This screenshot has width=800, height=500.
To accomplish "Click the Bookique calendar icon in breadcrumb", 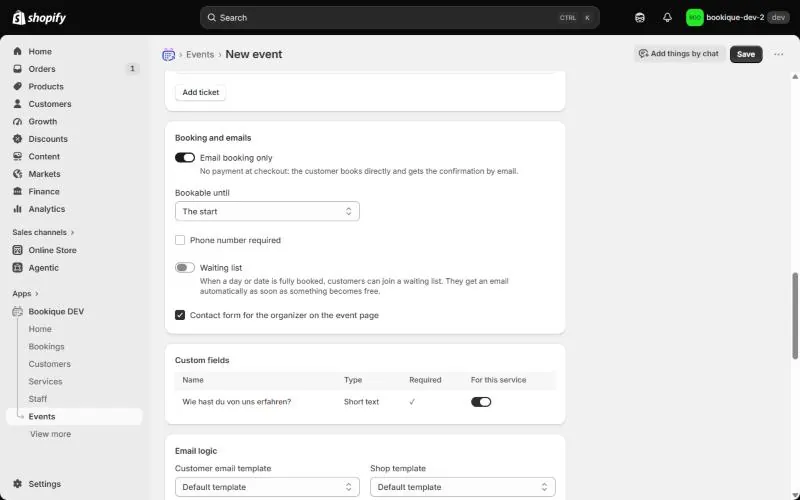I will click(168, 55).
